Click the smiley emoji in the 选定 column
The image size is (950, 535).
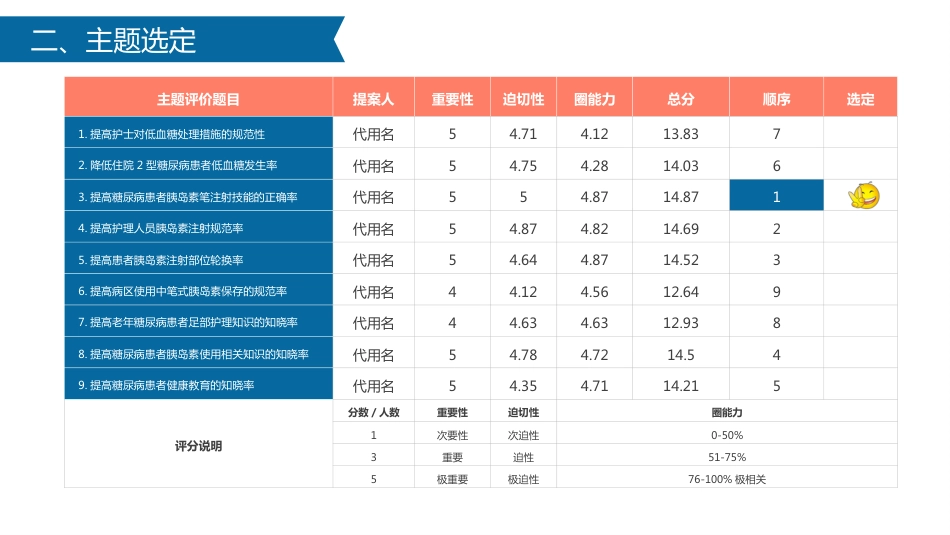click(863, 196)
